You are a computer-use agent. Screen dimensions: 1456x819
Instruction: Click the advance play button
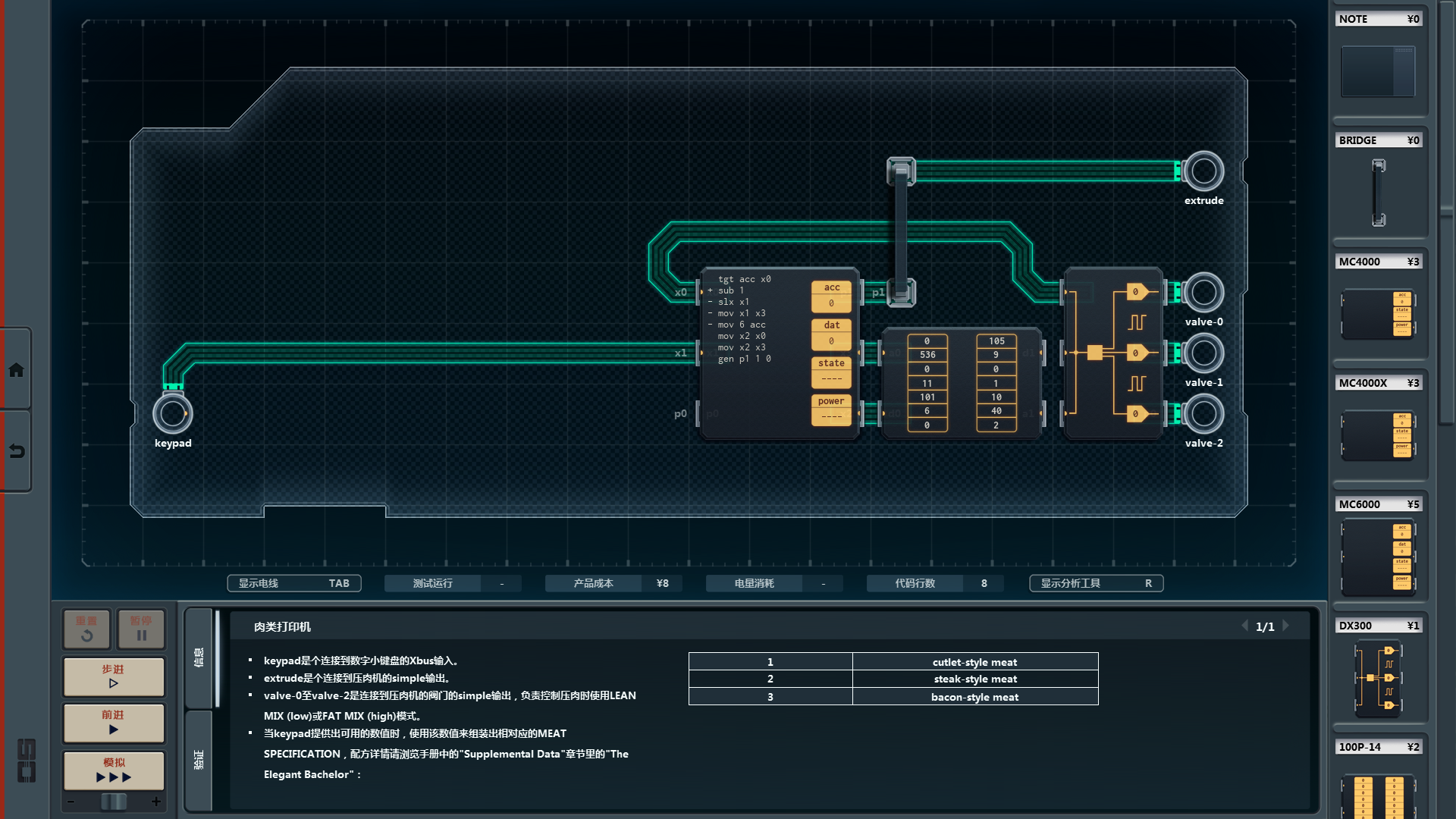(114, 723)
